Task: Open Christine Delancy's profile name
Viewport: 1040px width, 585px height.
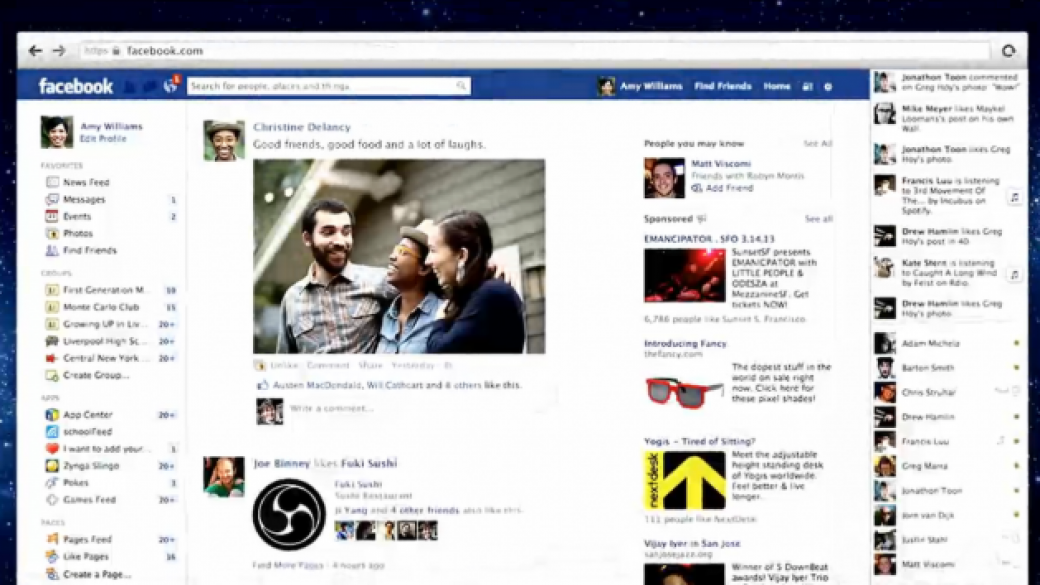Action: click(302, 127)
